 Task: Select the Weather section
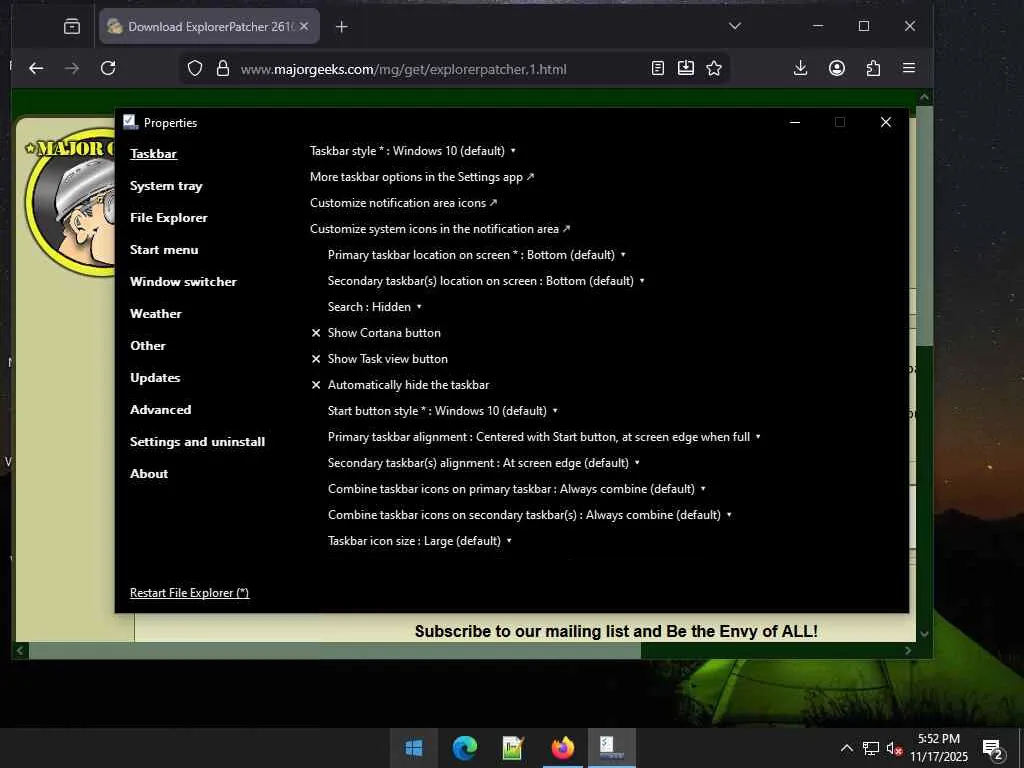[x=155, y=313]
